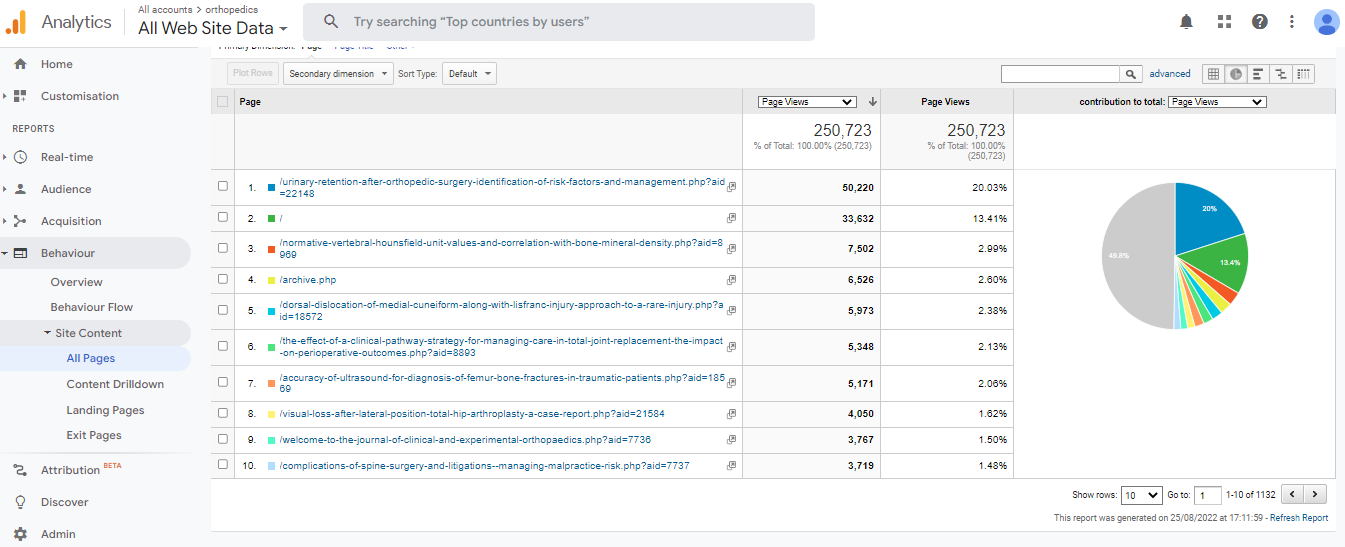Click the advanced filter link
Image resolution: width=1345 pixels, height=547 pixels.
pyautogui.click(x=1169, y=74)
